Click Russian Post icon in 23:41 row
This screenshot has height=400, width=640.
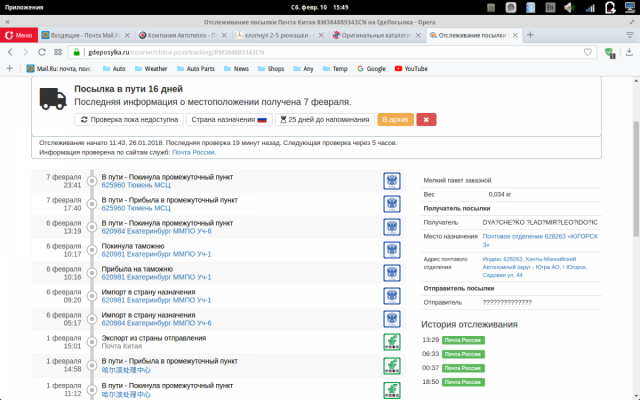[x=392, y=181]
